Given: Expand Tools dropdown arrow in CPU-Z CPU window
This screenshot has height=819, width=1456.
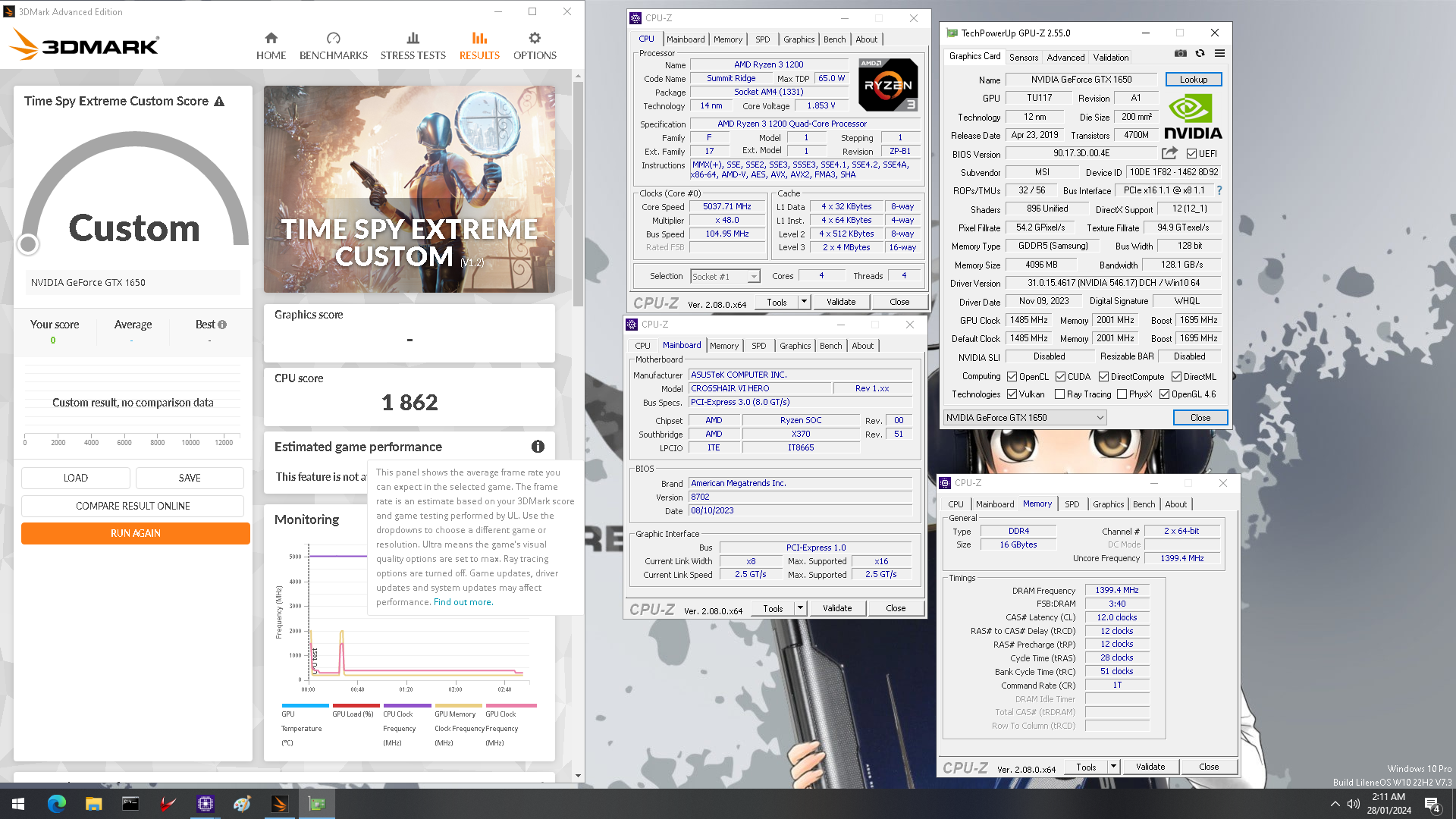Looking at the screenshot, I should 804,302.
